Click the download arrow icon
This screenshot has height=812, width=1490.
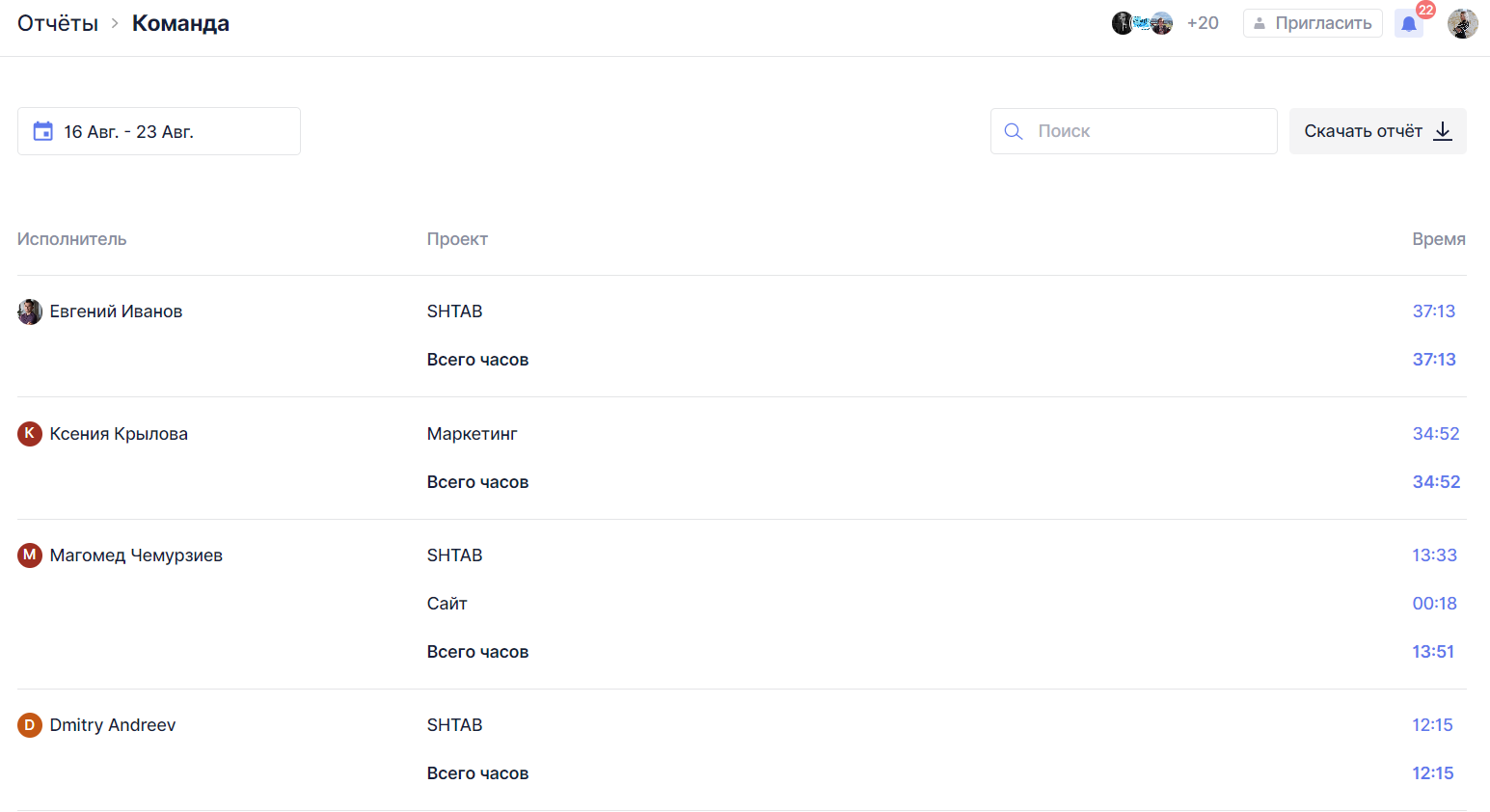point(1443,131)
